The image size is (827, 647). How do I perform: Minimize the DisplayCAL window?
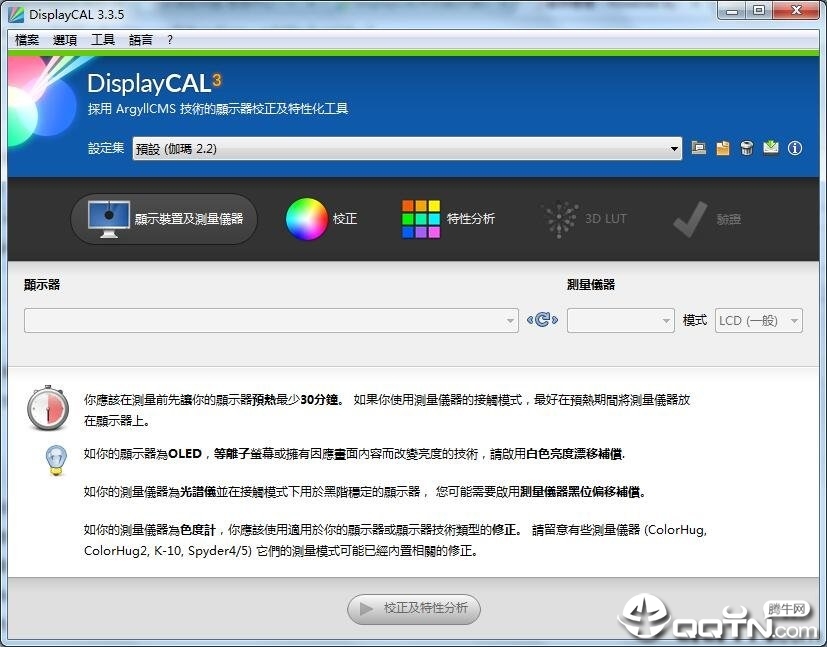(x=732, y=11)
